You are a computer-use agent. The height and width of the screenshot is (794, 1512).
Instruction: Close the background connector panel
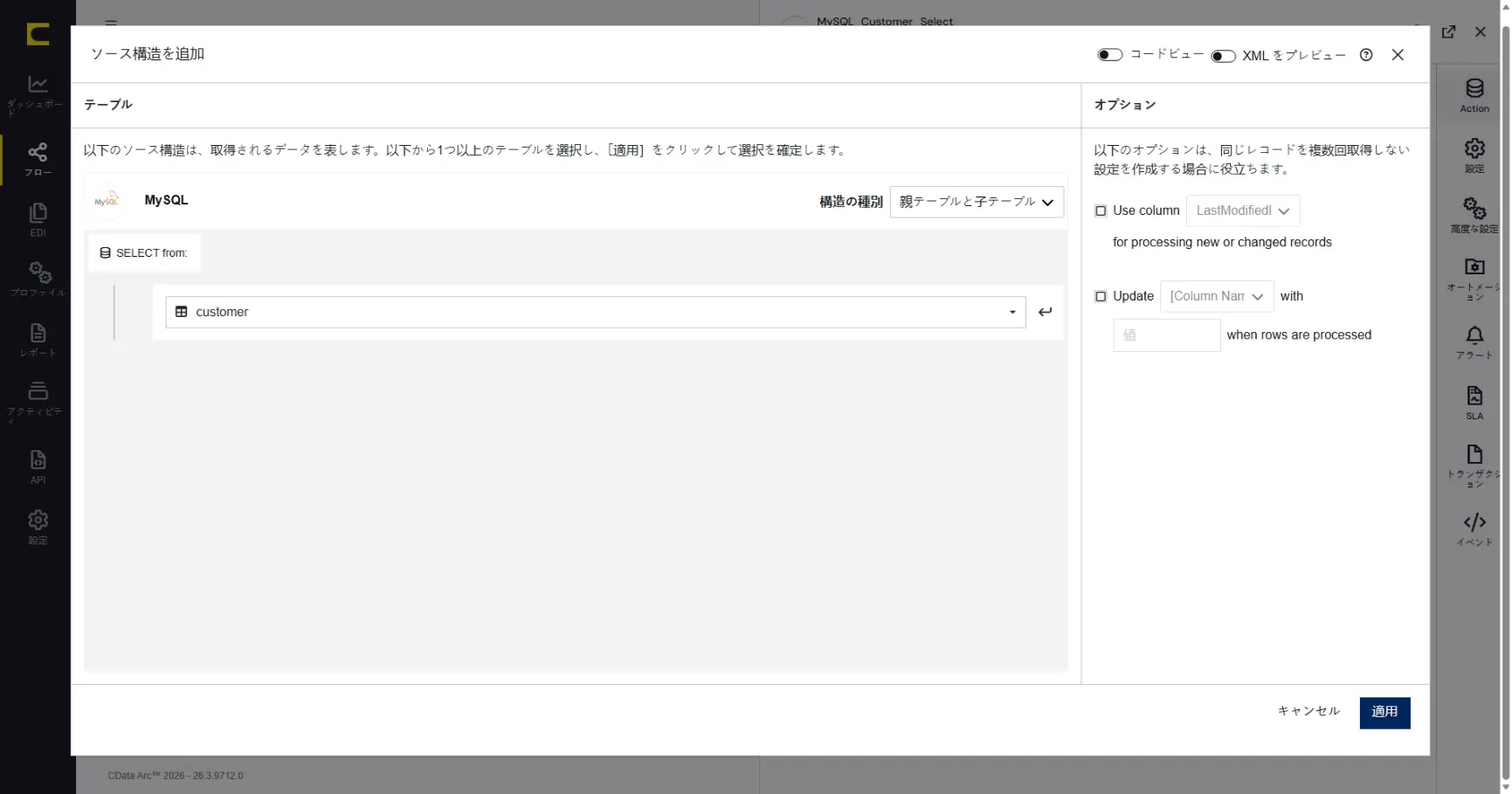[x=1480, y=31]
